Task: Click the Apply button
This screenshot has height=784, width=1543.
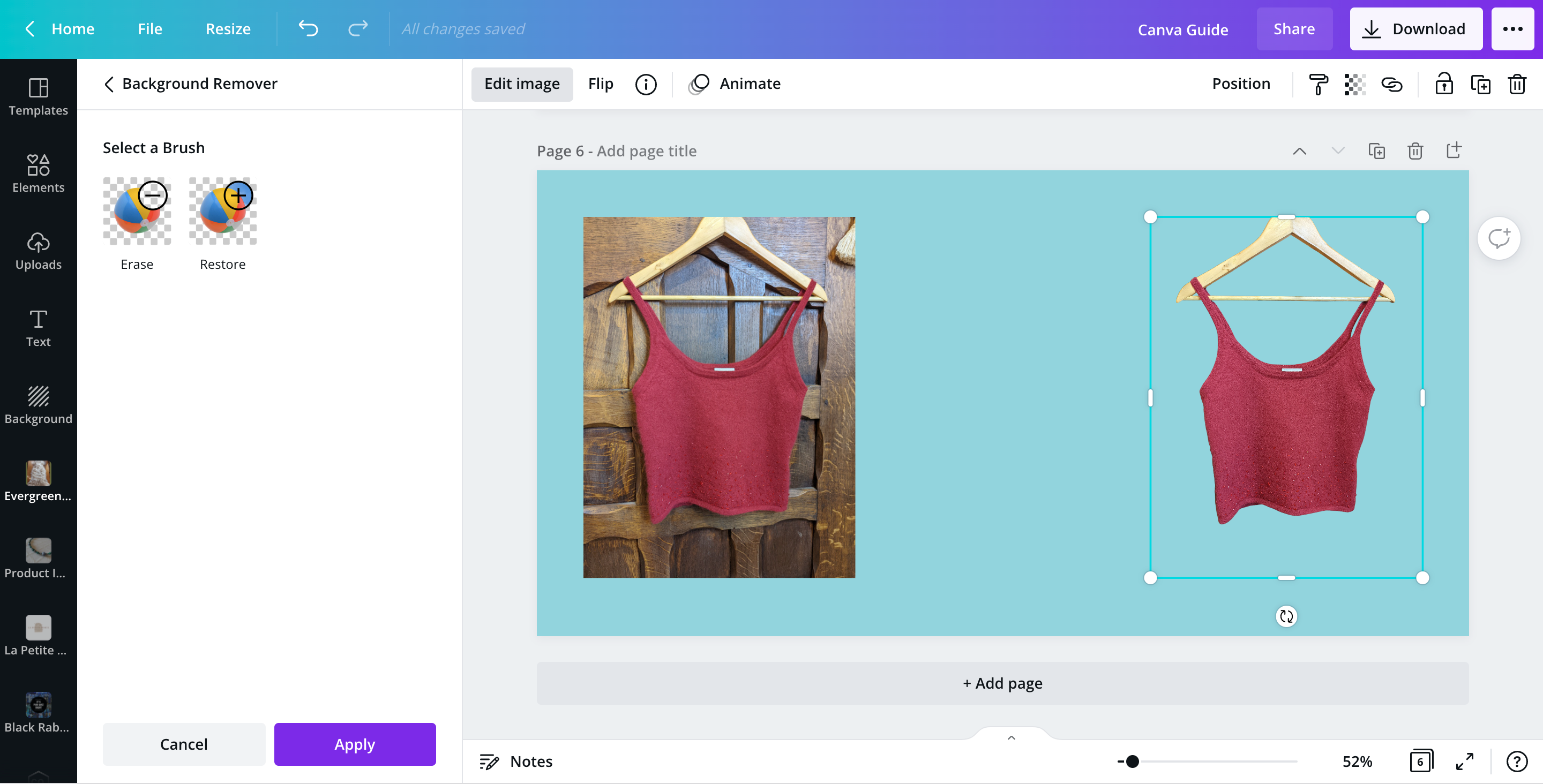Action: (355, 744)
